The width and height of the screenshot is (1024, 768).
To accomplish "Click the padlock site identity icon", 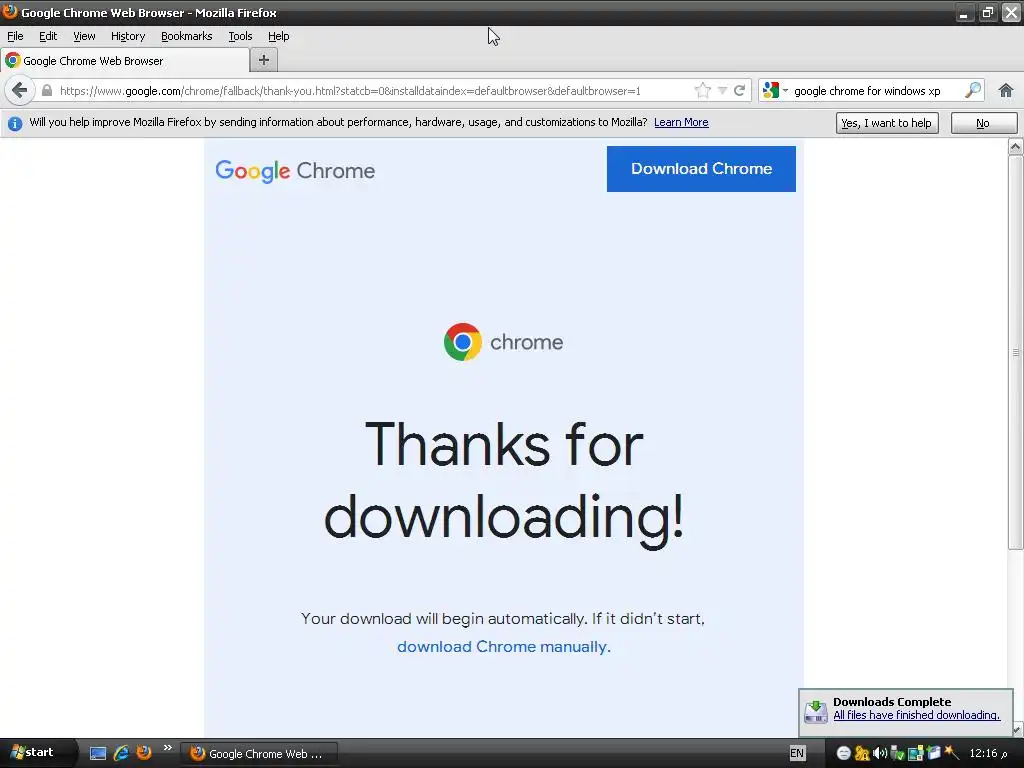I will click(x=46, y=90).
